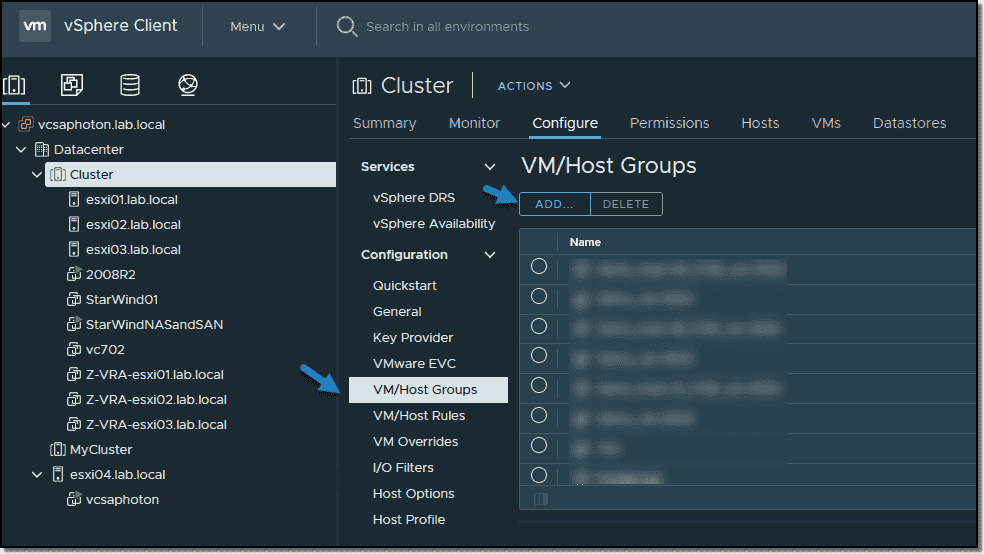
Task: Open vSphere DRS settings
Action: (x=414, y=198)
